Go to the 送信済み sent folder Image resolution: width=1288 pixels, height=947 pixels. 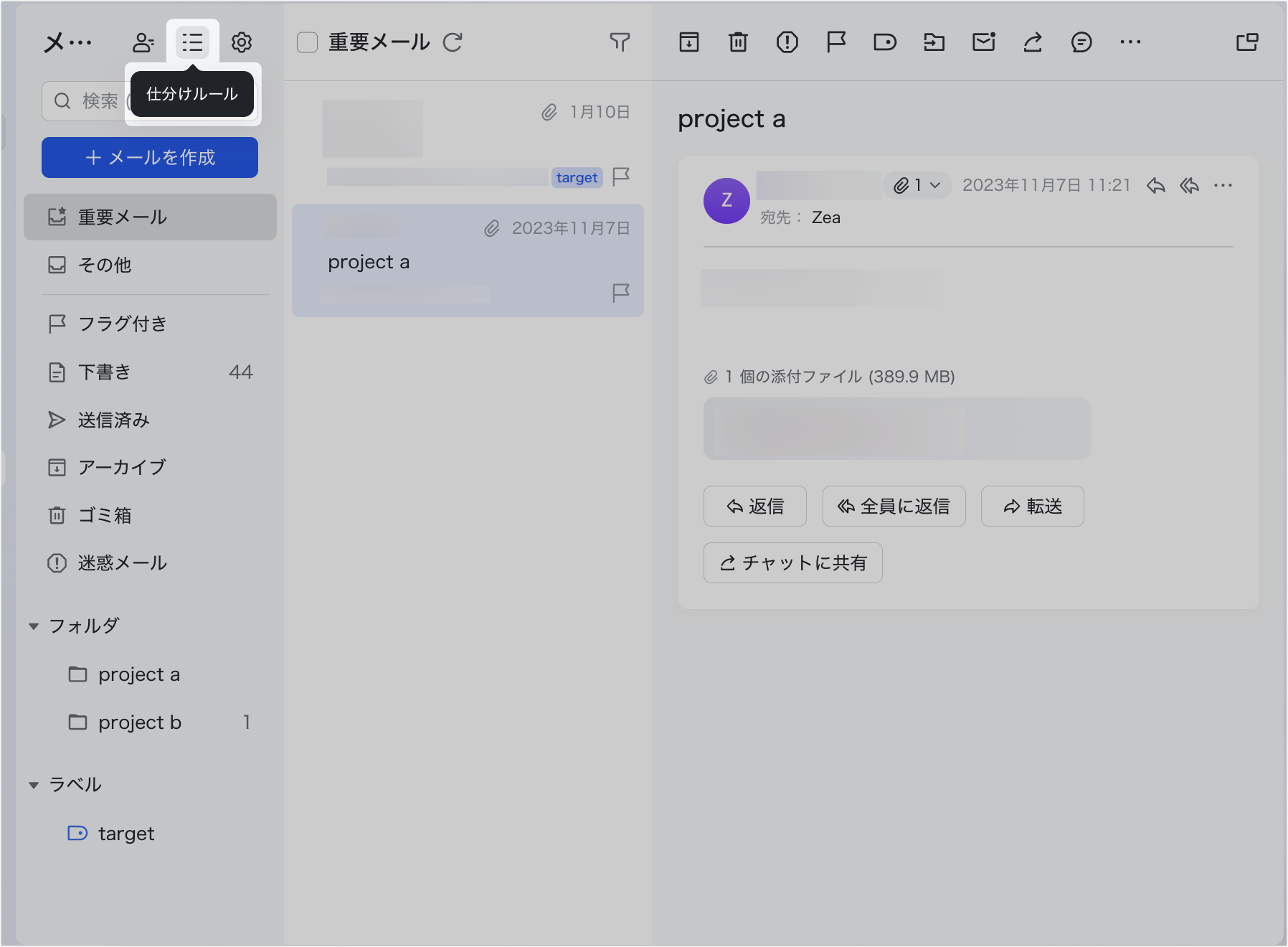point(113,420)
